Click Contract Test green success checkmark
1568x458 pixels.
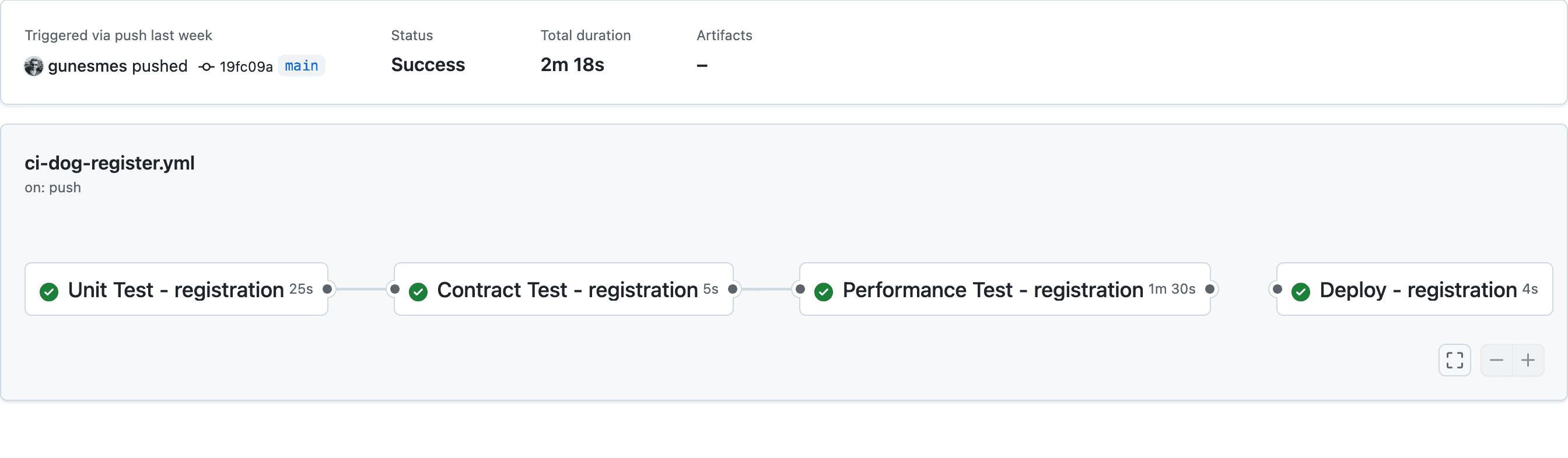pyautogui.click(x=418, y=291)
